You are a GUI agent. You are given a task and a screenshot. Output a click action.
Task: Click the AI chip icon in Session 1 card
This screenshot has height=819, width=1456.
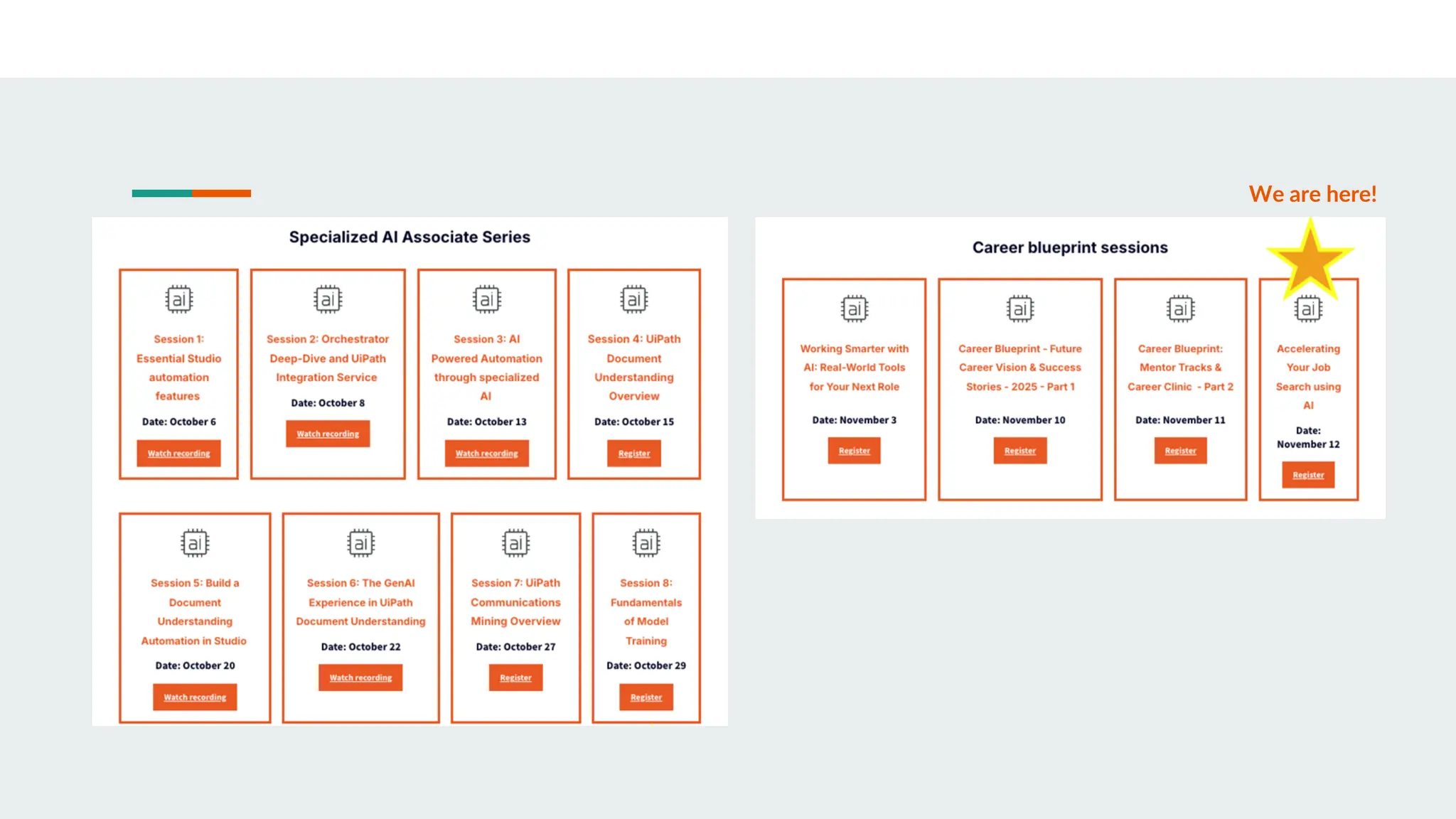(x=178, y=299)
